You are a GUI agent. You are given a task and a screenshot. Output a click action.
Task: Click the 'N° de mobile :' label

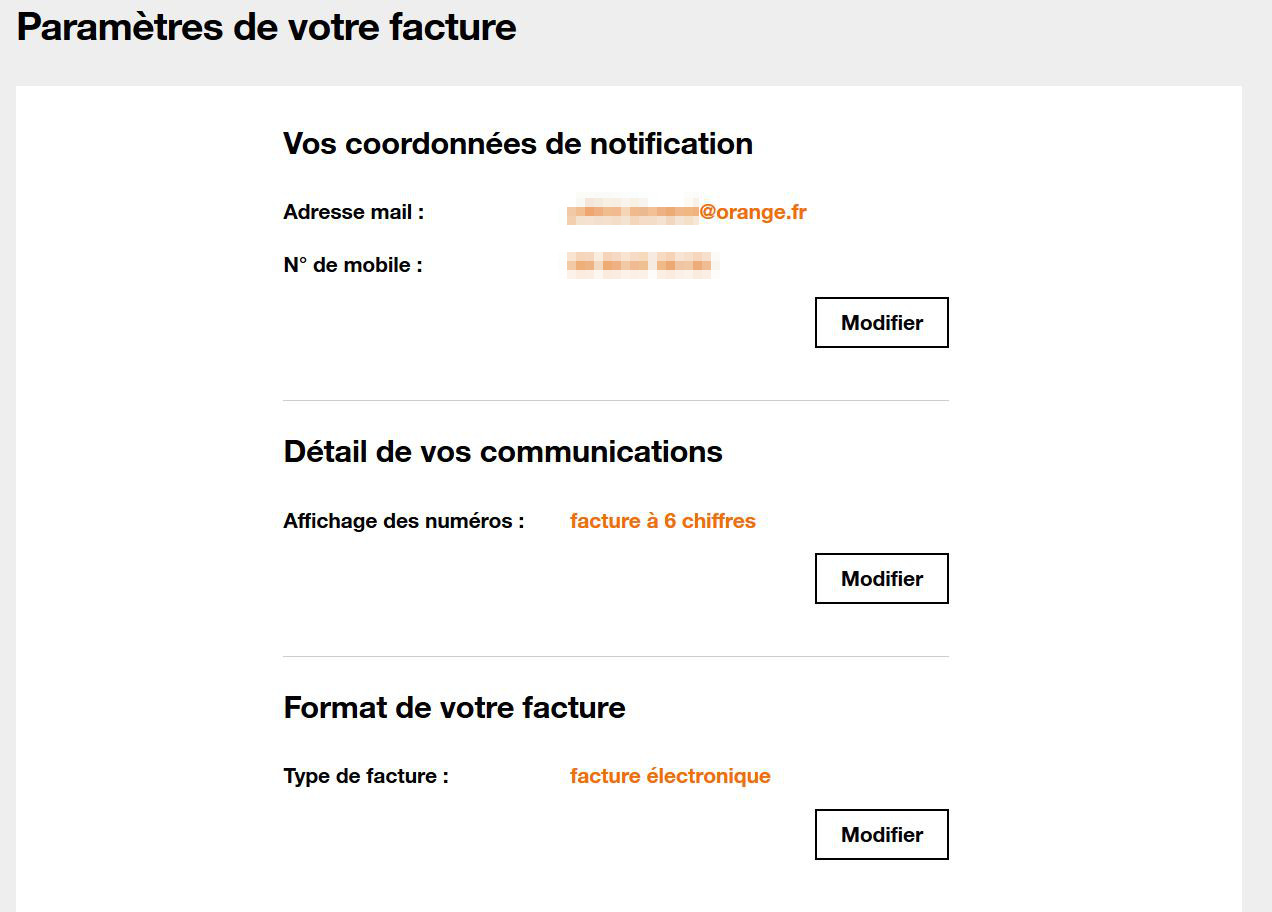tap(353, 266)
